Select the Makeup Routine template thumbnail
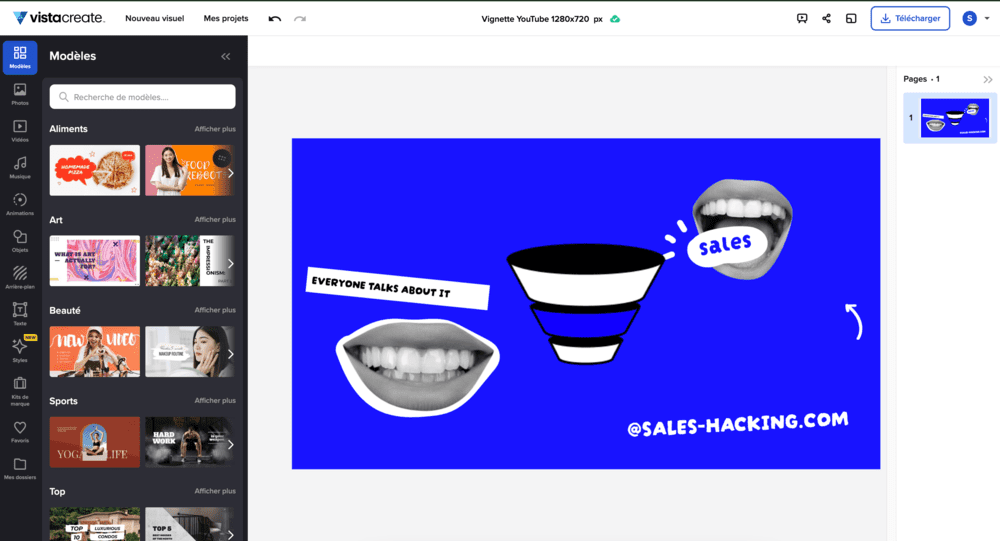This screenshot has height=541, width=1000. (x=189, y=352)
